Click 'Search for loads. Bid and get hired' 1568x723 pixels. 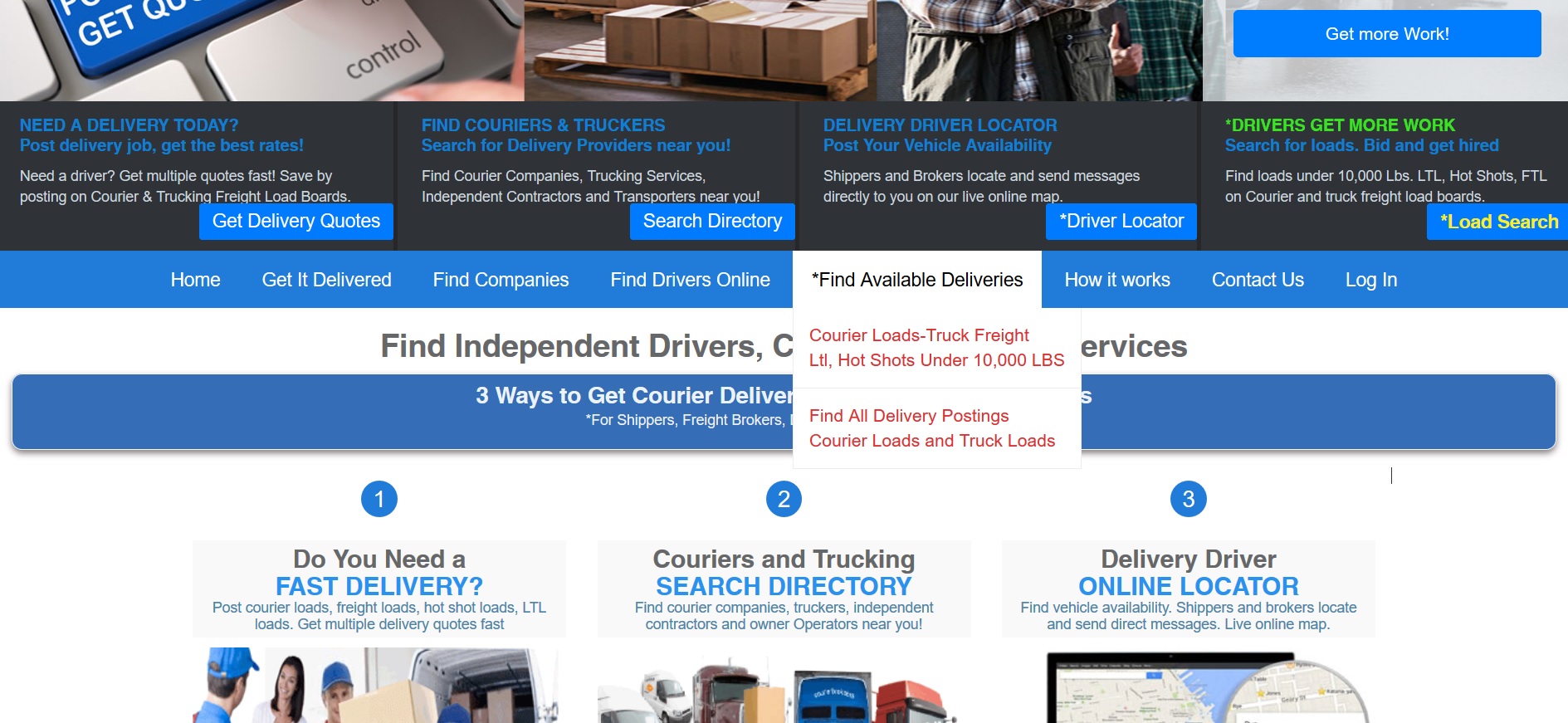1362,145
